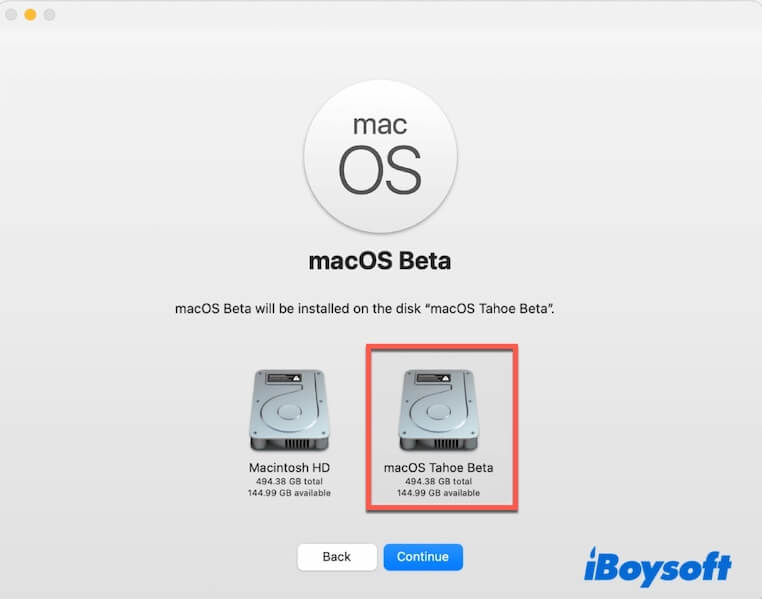Click the macOS Beta heading
Viewport: 762px width, 599px height.
380,261
